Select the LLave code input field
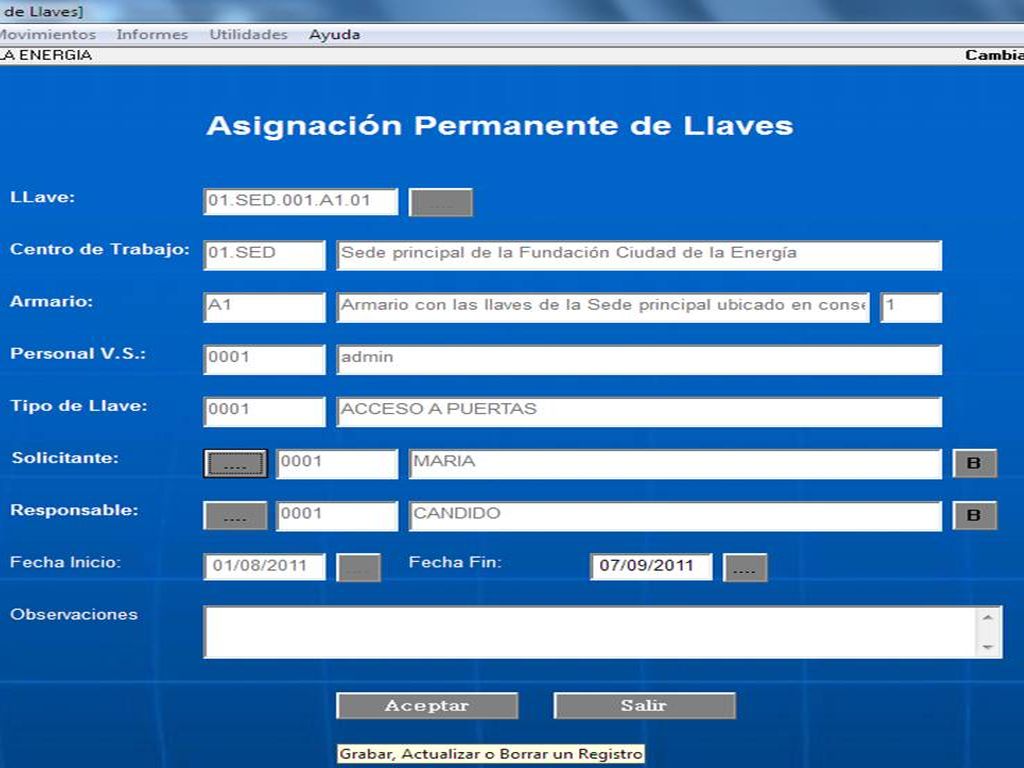Screen dimensions: 1024x768 300,201
